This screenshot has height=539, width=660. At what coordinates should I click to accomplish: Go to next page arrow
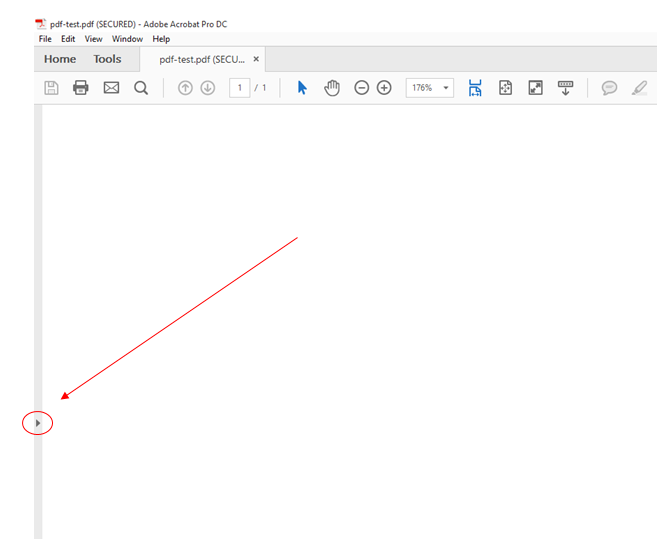coord(208,88)
